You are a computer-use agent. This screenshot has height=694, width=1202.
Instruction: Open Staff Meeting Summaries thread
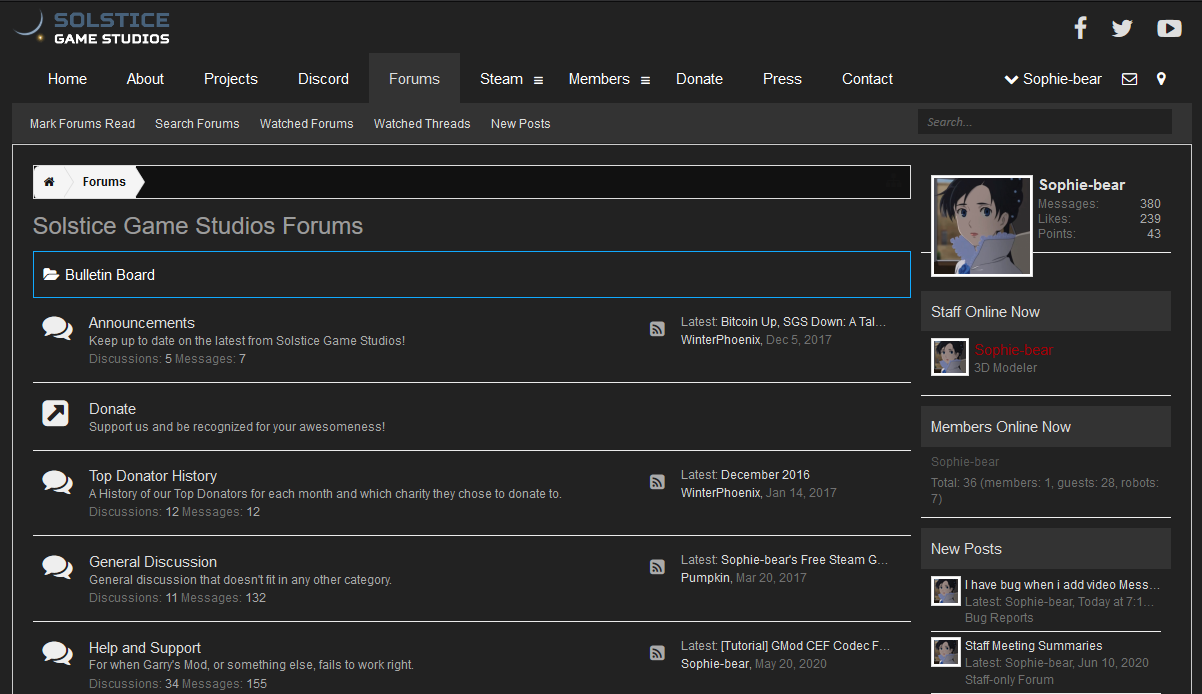point(1034,646)
